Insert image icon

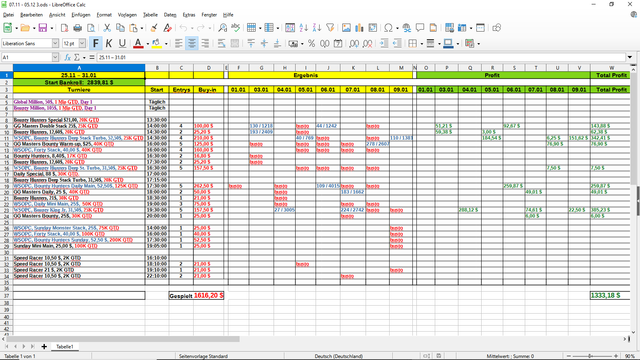(346, 28)
